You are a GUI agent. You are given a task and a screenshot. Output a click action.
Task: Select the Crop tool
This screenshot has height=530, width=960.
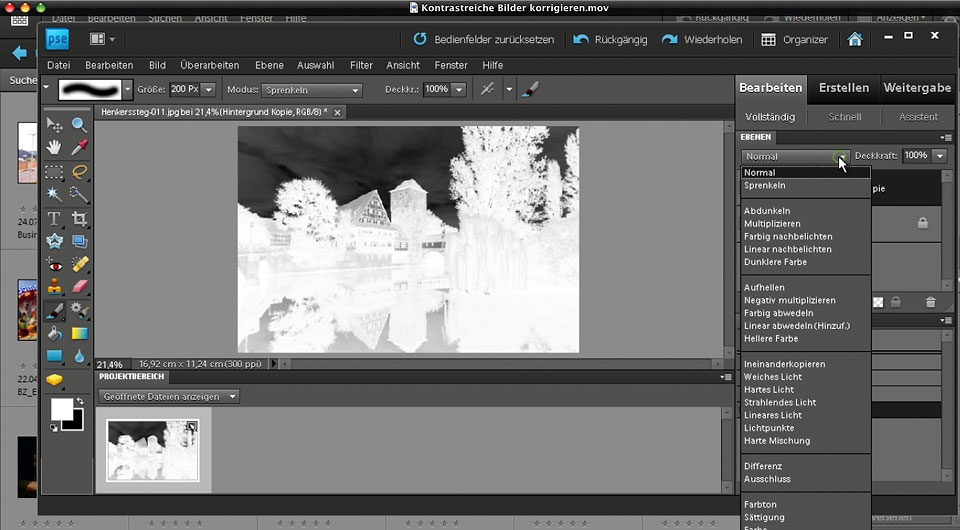[79, 218]
